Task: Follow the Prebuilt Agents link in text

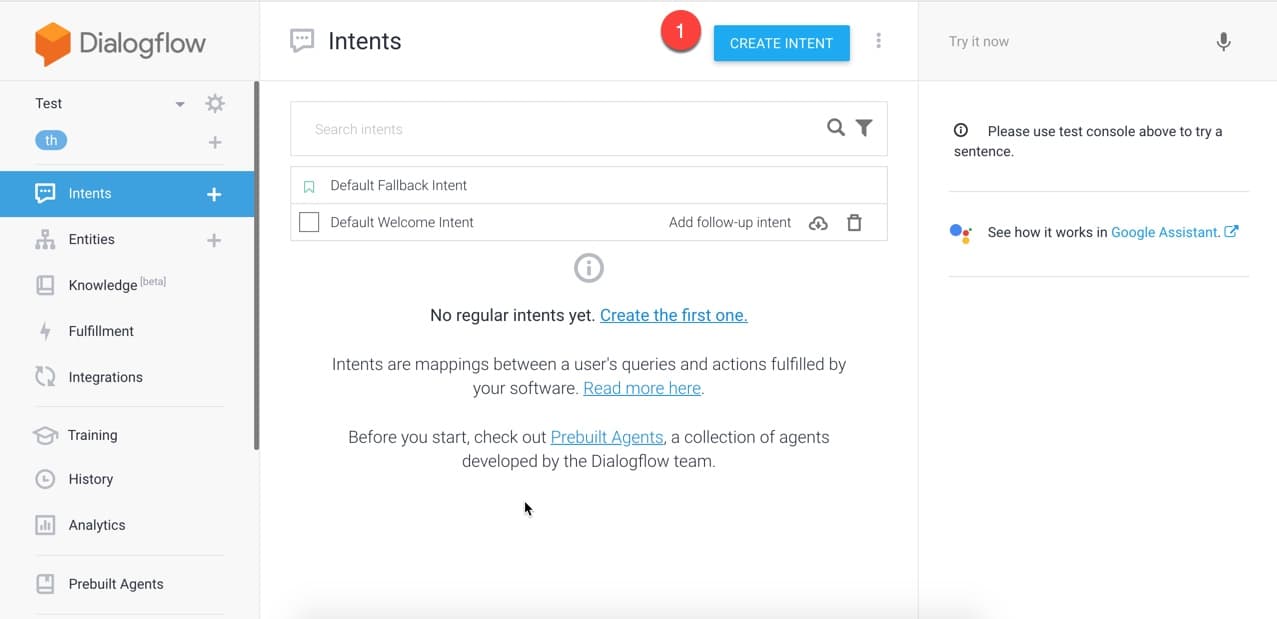Action: click(607, 437)
